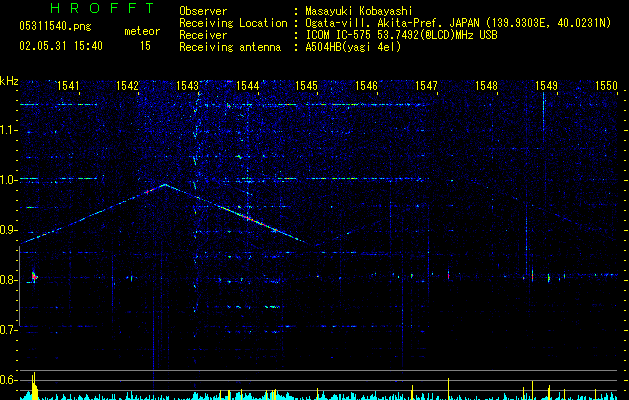Click the 0.6 kHz frequency label
The image size is (629, 400).
click(x=9, y=380)
